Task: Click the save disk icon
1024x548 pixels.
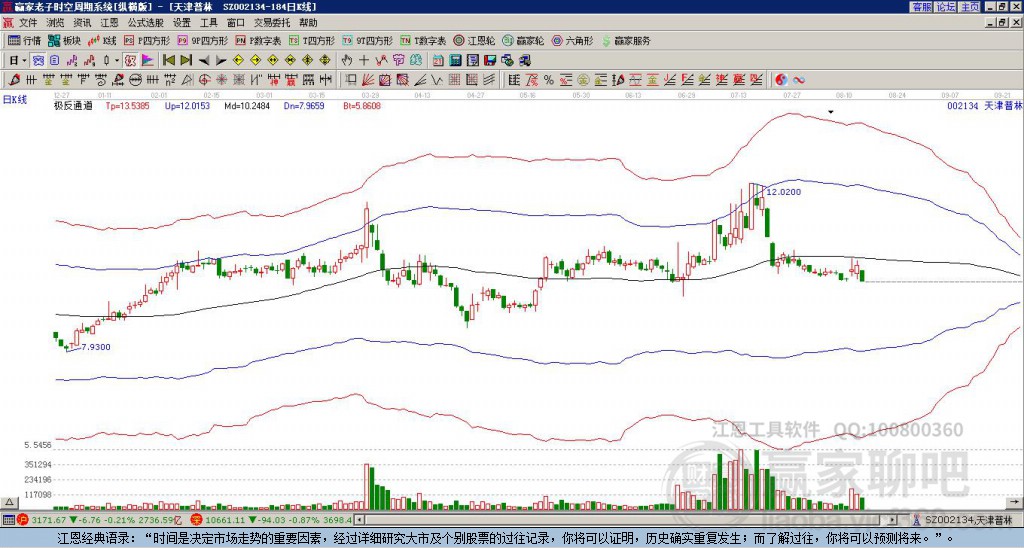Action: tap(490, 60)
